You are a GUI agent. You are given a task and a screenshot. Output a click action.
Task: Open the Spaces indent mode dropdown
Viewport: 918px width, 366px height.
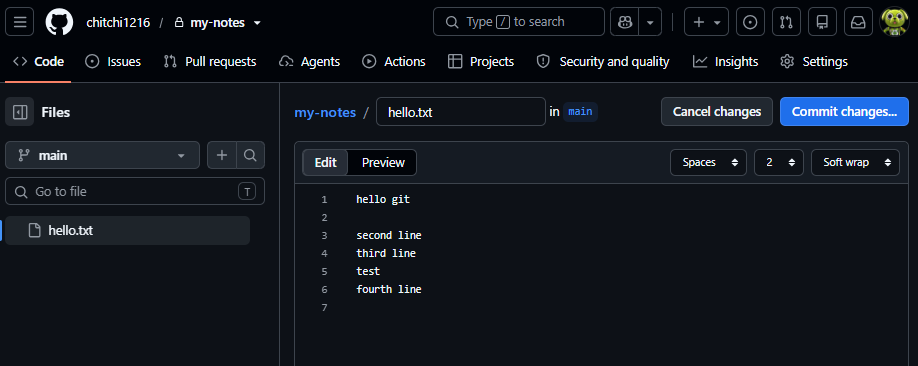(708, 162)
